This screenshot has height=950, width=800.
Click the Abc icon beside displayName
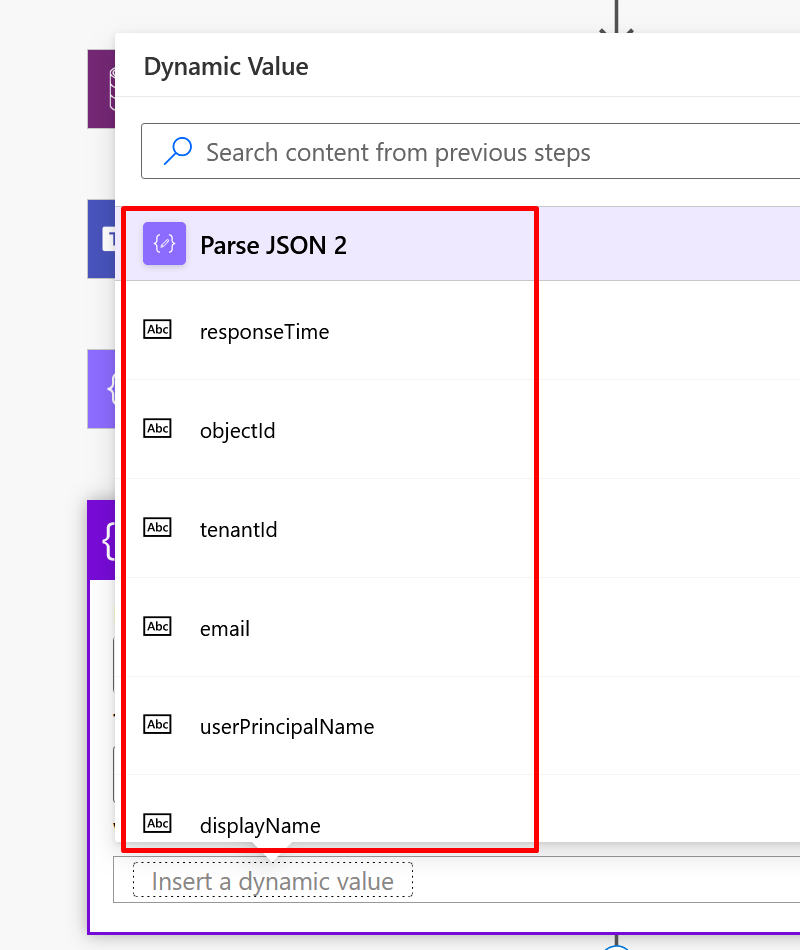point(158,823)
